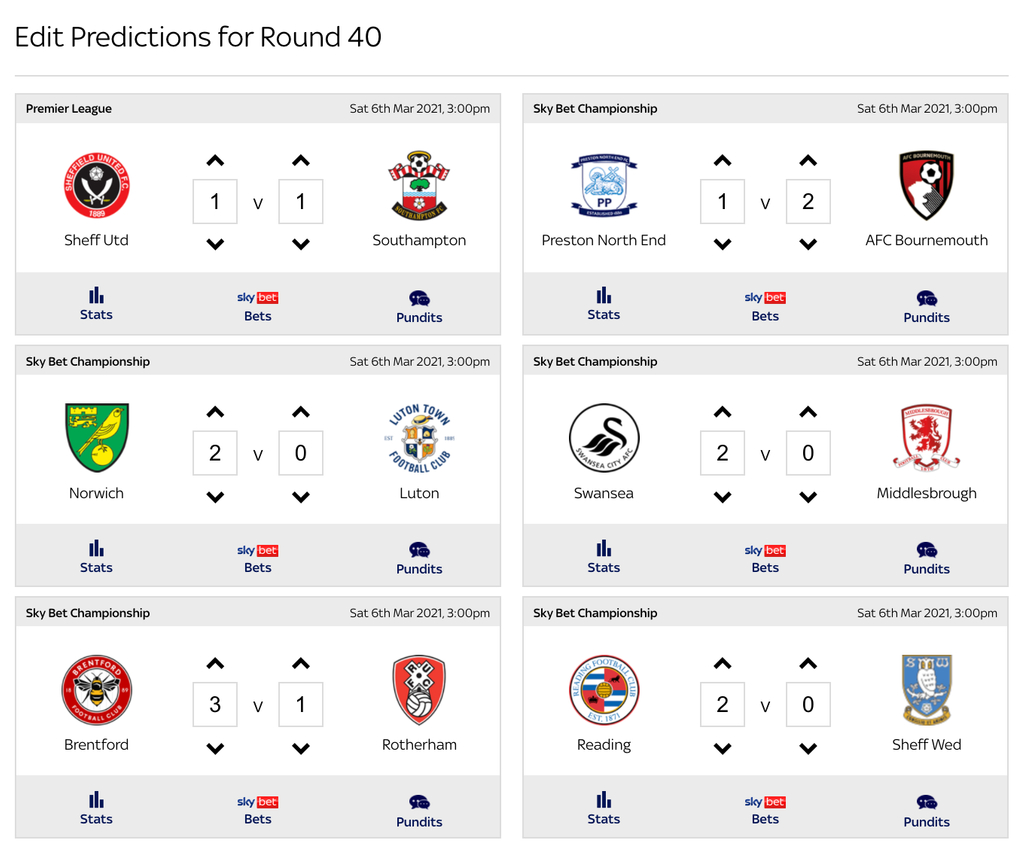This screenshot has height=855, width=1024.
Task: Click the Middlesbrough club crest
Action: (x=926, y=438)
